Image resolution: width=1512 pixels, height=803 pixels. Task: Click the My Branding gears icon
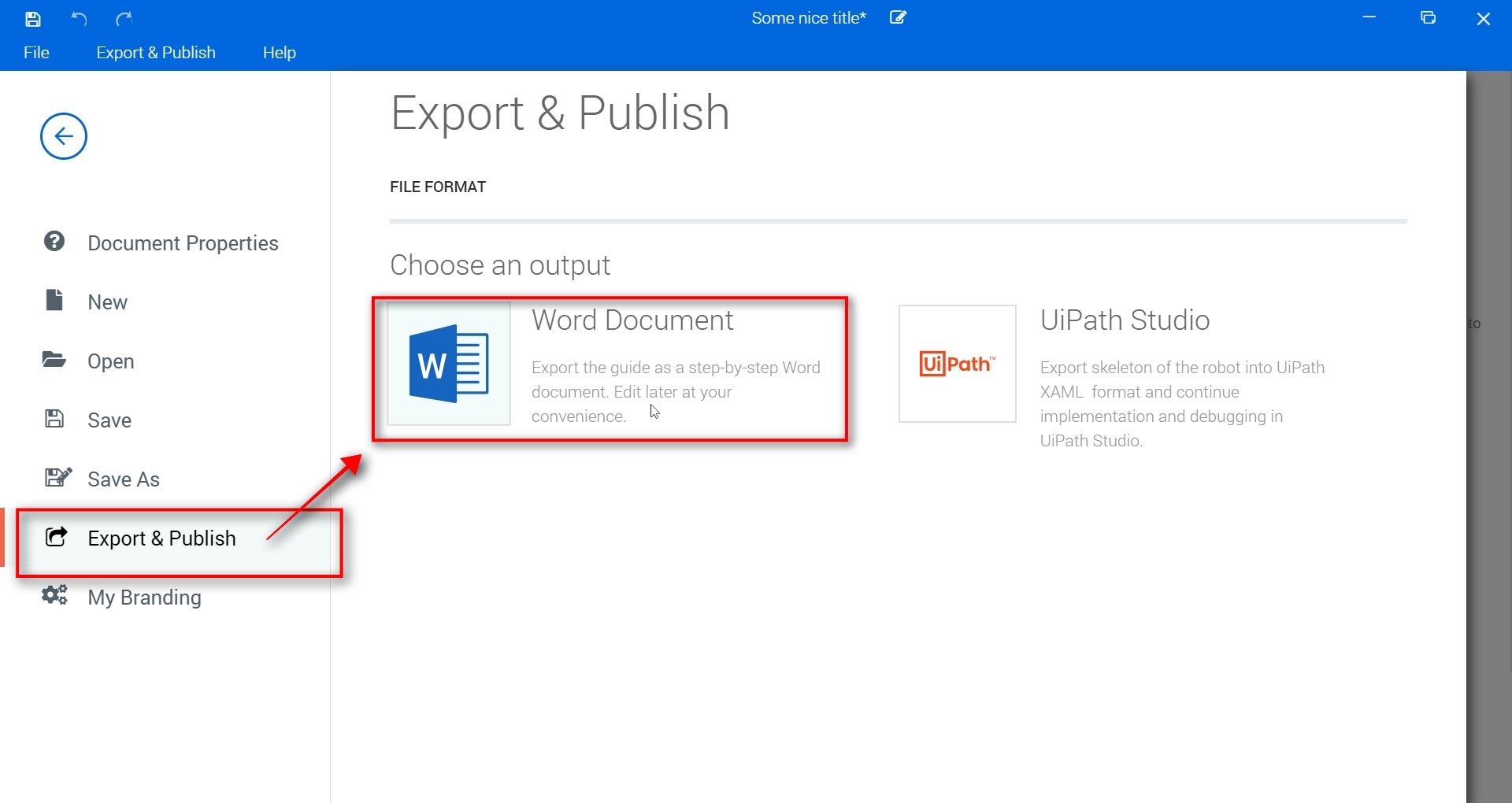pyautogui.click(x=55, y=595)
